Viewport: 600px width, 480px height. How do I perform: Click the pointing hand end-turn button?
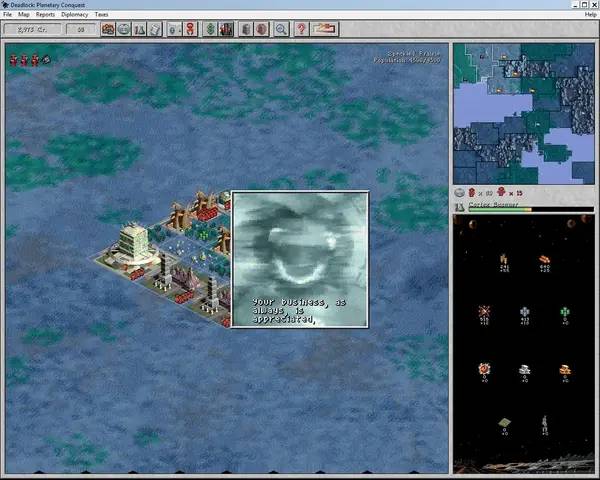(324, 29)
